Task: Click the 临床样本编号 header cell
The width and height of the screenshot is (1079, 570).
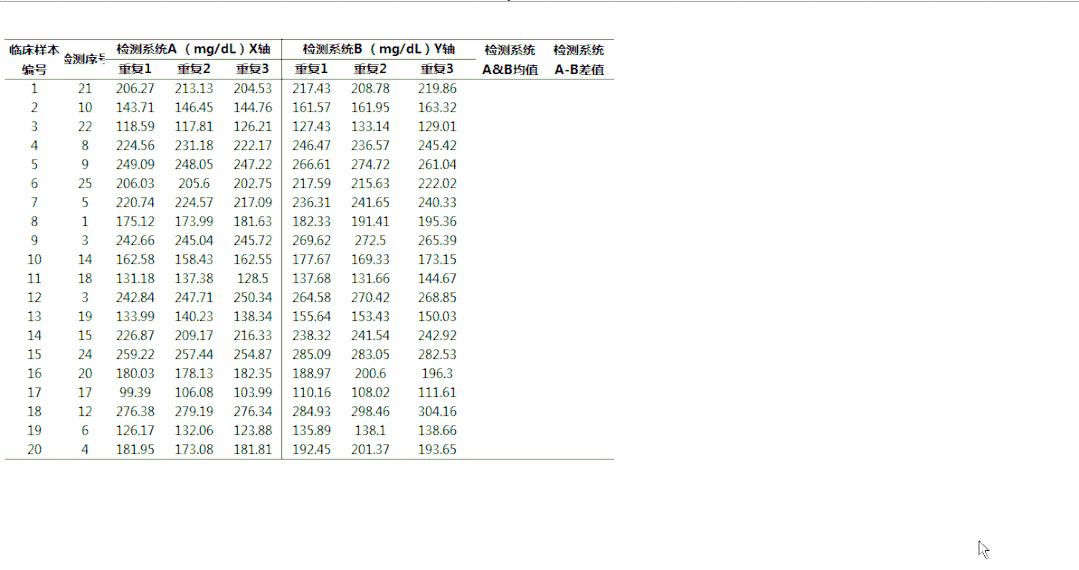Action: click(x=34, y=59)
